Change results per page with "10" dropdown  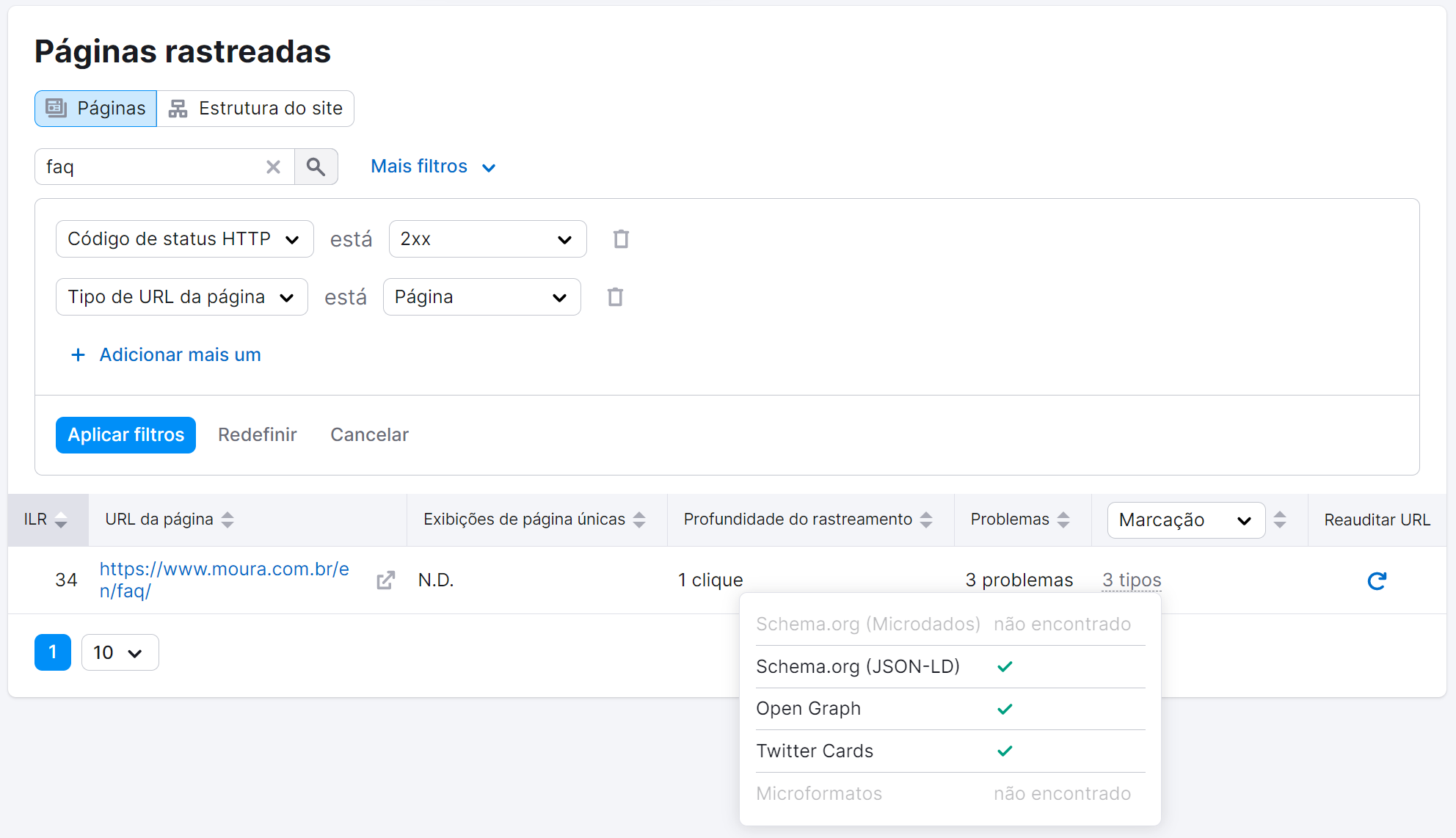click(x=120, y=652)
